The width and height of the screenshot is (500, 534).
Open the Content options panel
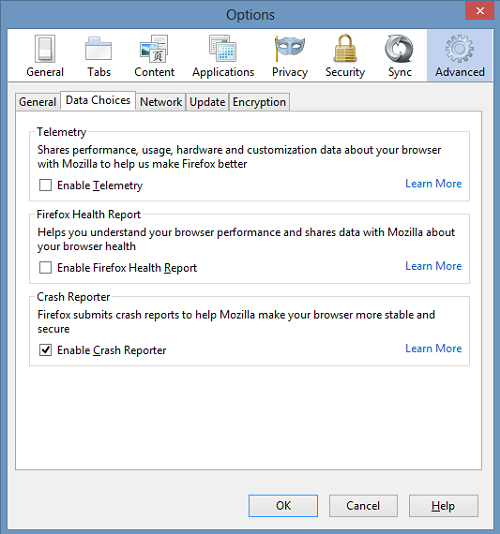coord(154,56)
